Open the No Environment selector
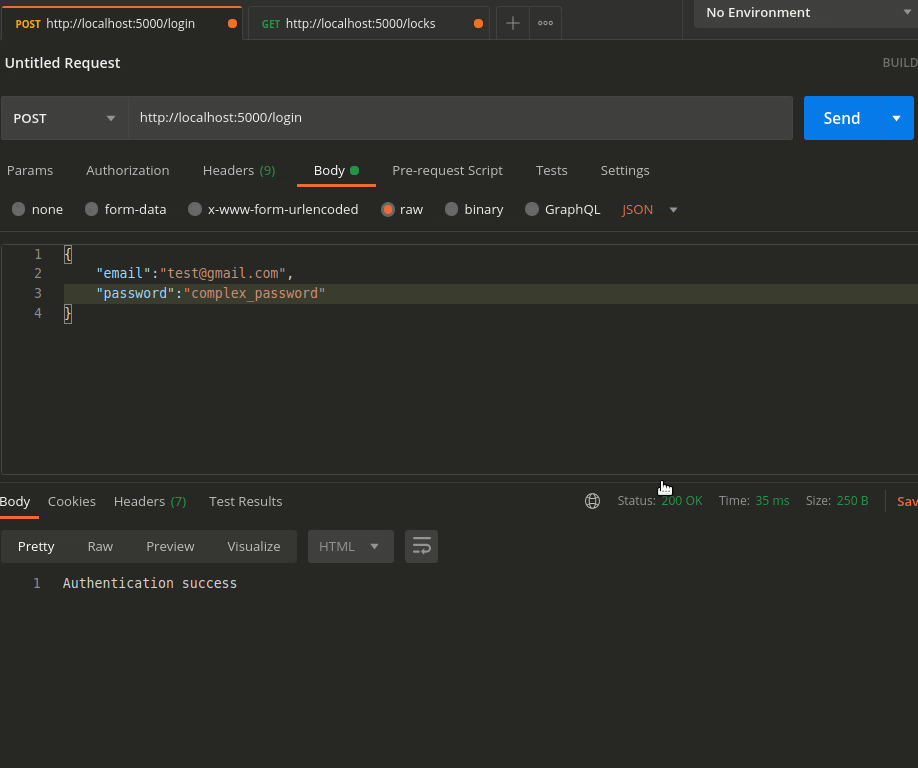918x768 pixels. click(804, 13)
